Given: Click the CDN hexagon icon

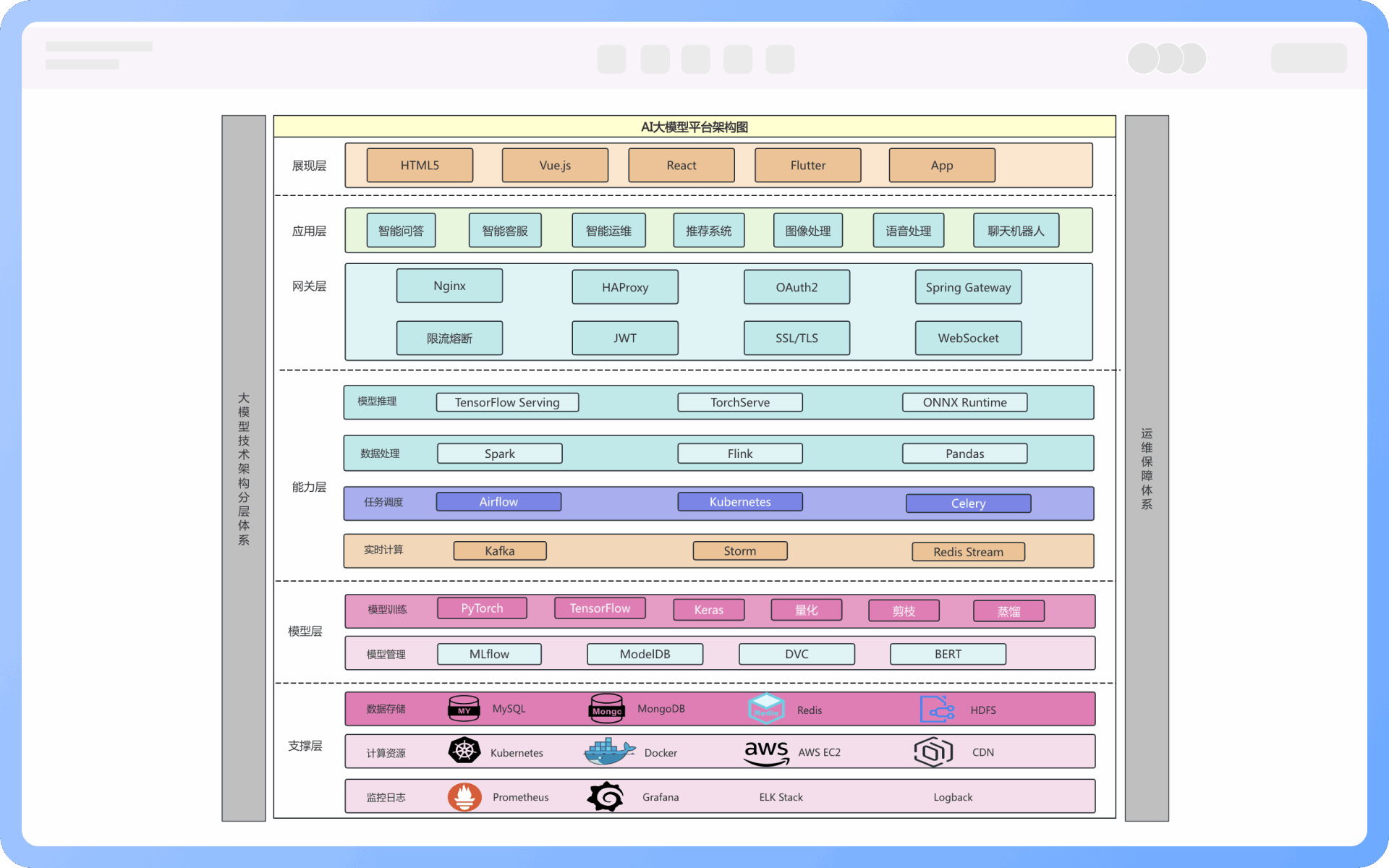Looking at the screenshot, I should click(x=933, y=752).
